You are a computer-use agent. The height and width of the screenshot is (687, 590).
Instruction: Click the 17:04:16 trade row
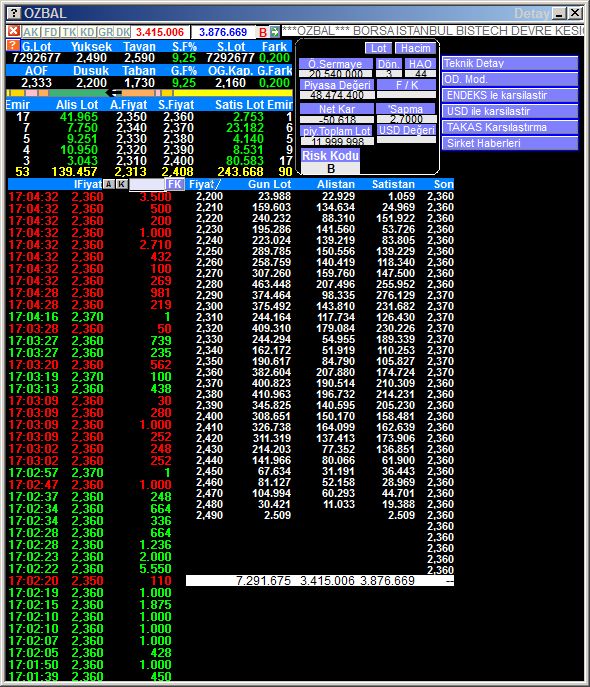pyautogui.click(x=90, y=317)
